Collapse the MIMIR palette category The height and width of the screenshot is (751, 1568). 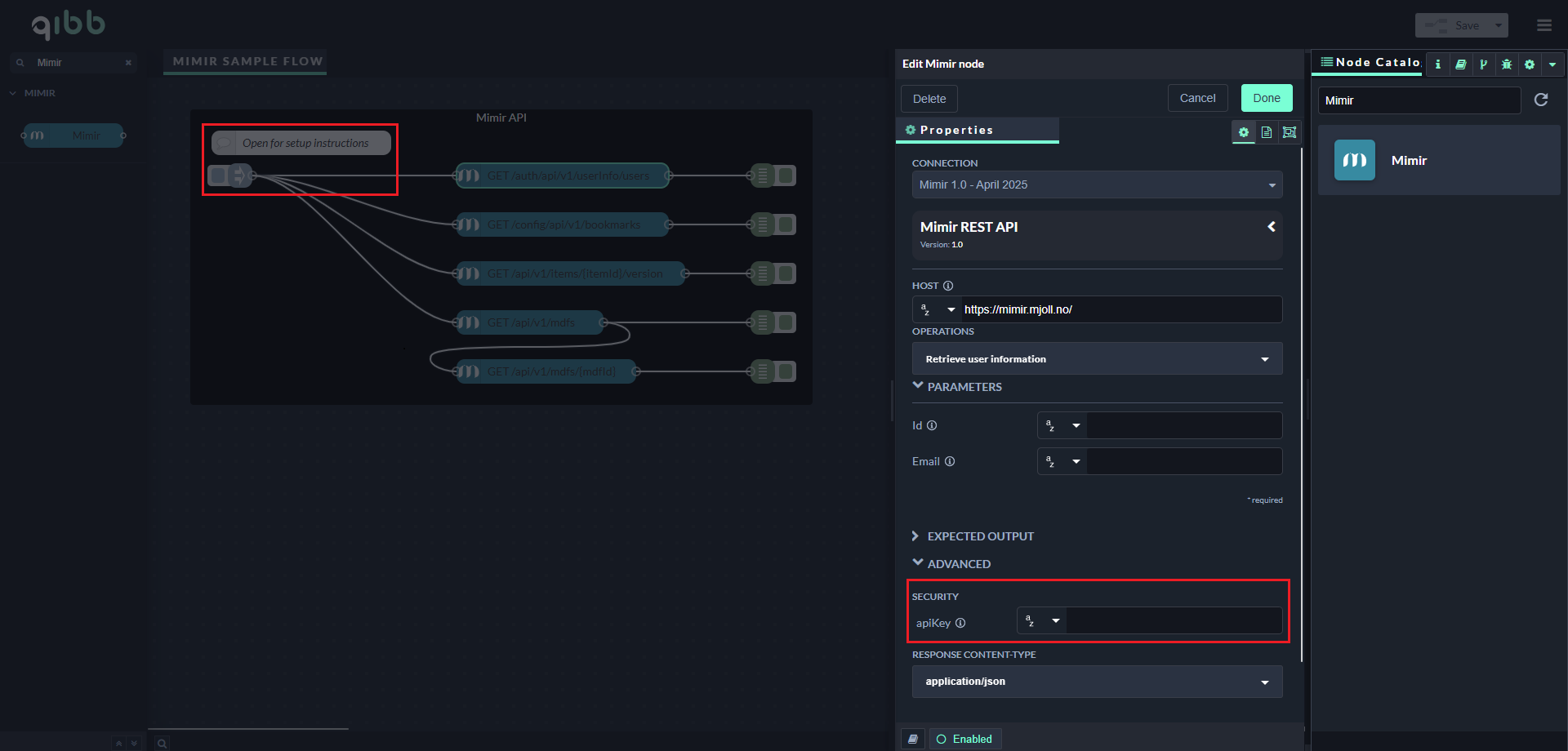tap(13, 93)
